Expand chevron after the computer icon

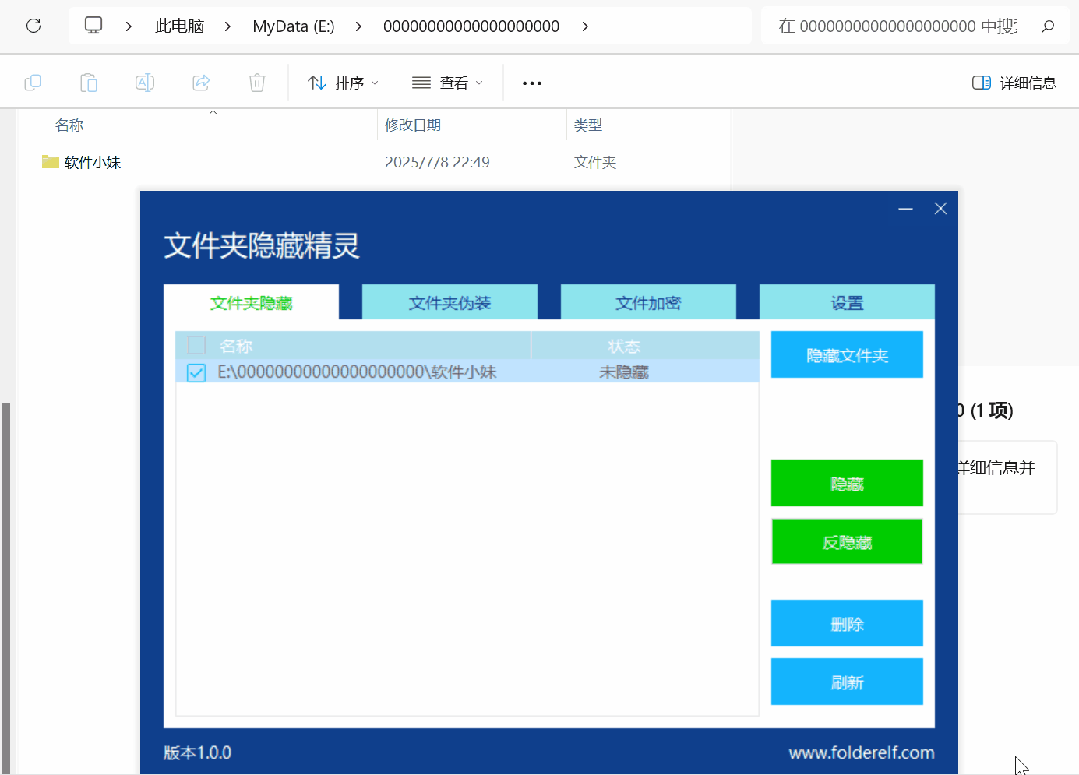pos(129,26)
